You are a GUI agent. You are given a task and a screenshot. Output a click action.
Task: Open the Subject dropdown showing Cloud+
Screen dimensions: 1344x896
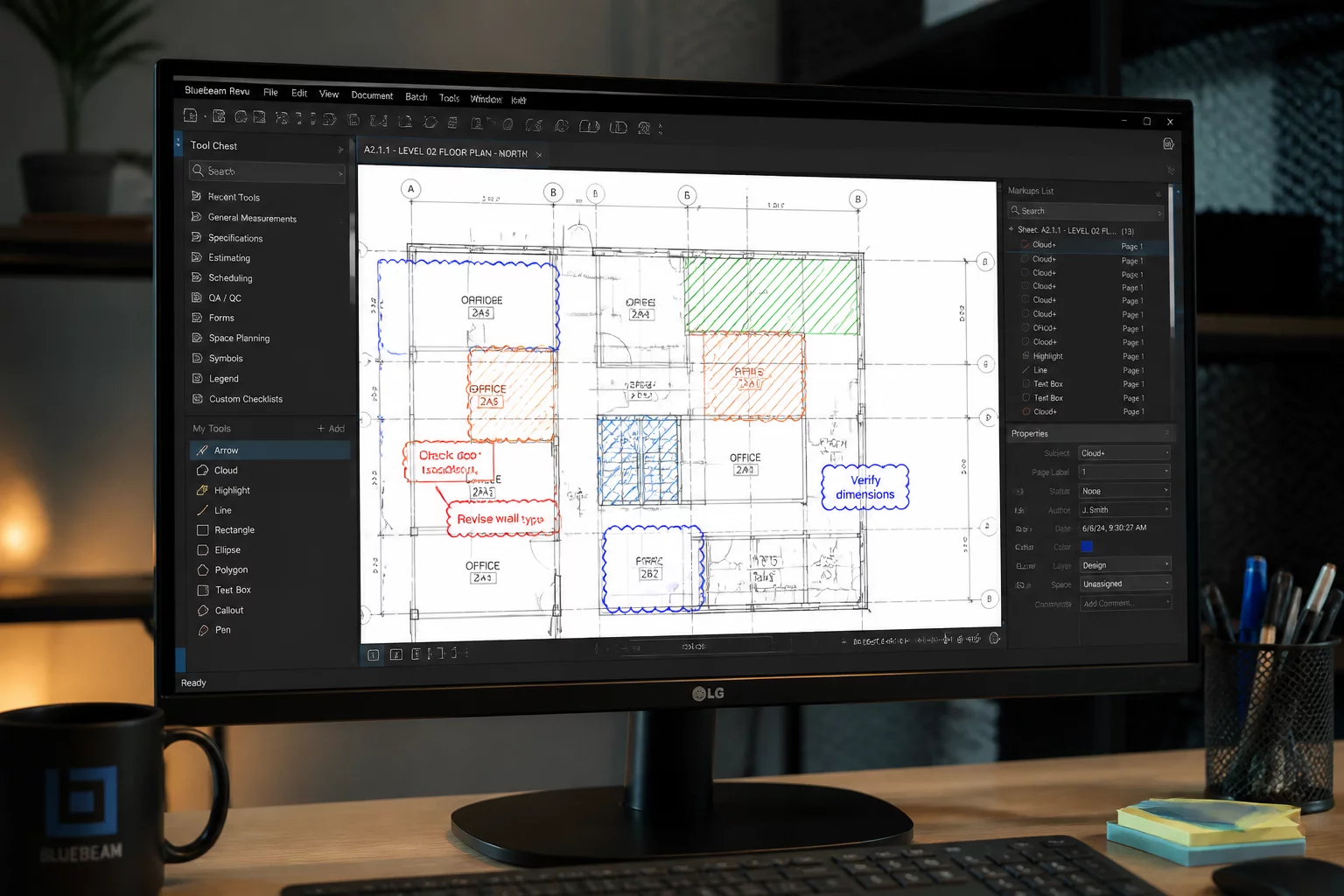click(x=1124, y=452)
